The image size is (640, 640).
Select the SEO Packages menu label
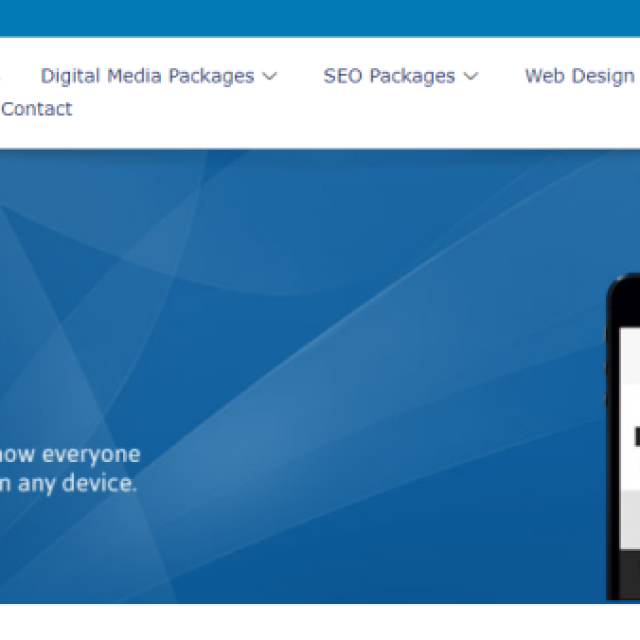click(x=389, y=76)
